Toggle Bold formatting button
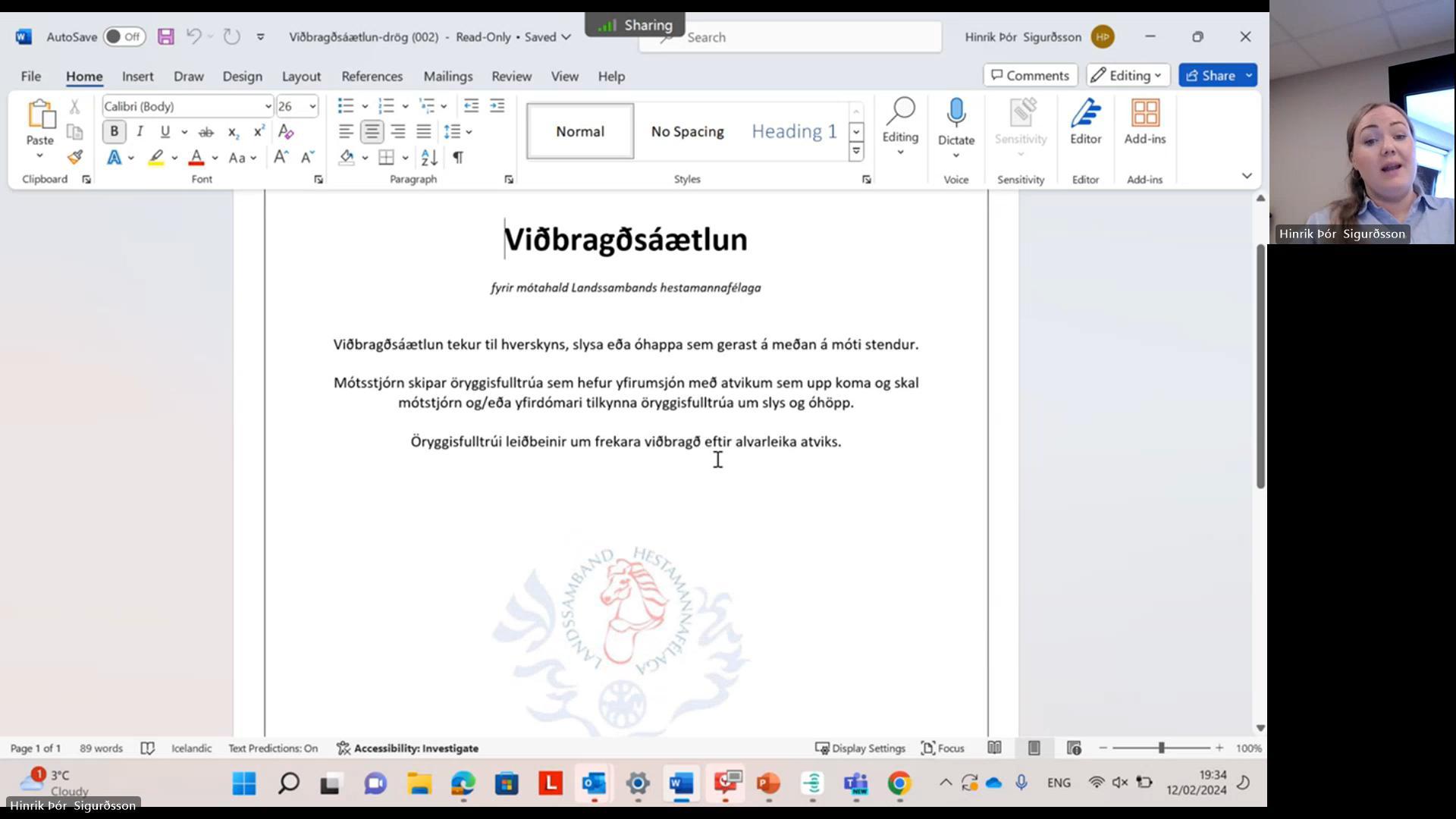The height and width of the screenshot is (819, 1456). tap(114, 132)
